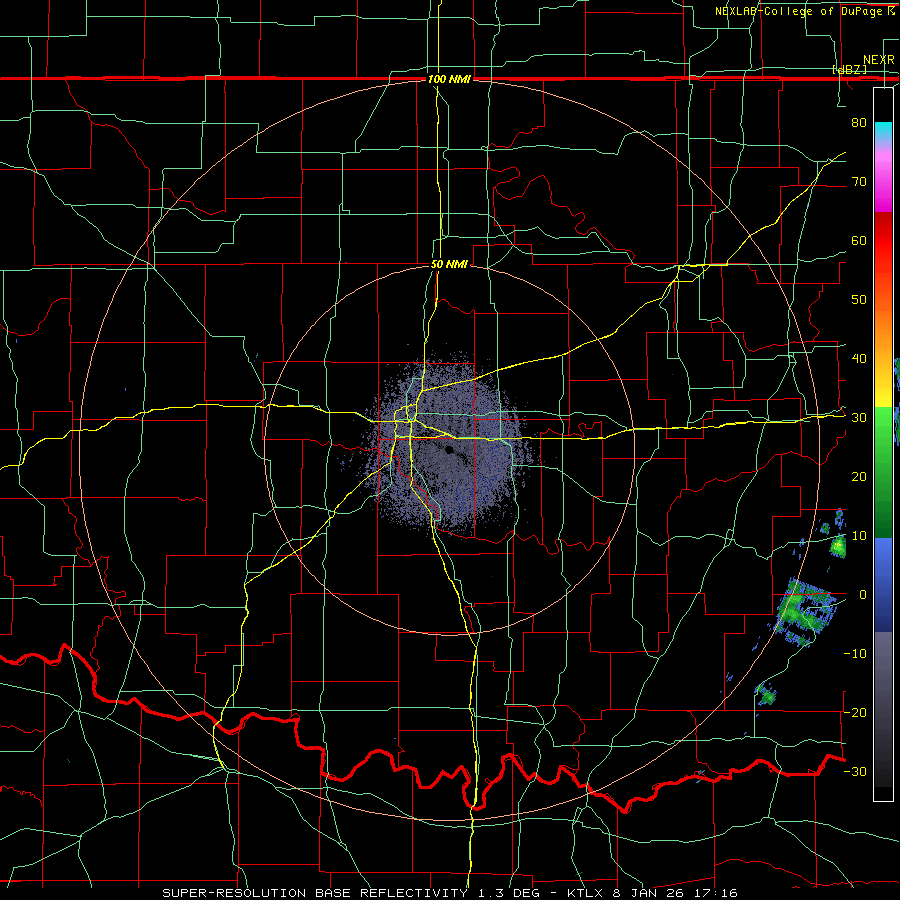Click the -20 value on the dBZ scale
The height and width of the screenshot is (900, 900).
(855, 712)
